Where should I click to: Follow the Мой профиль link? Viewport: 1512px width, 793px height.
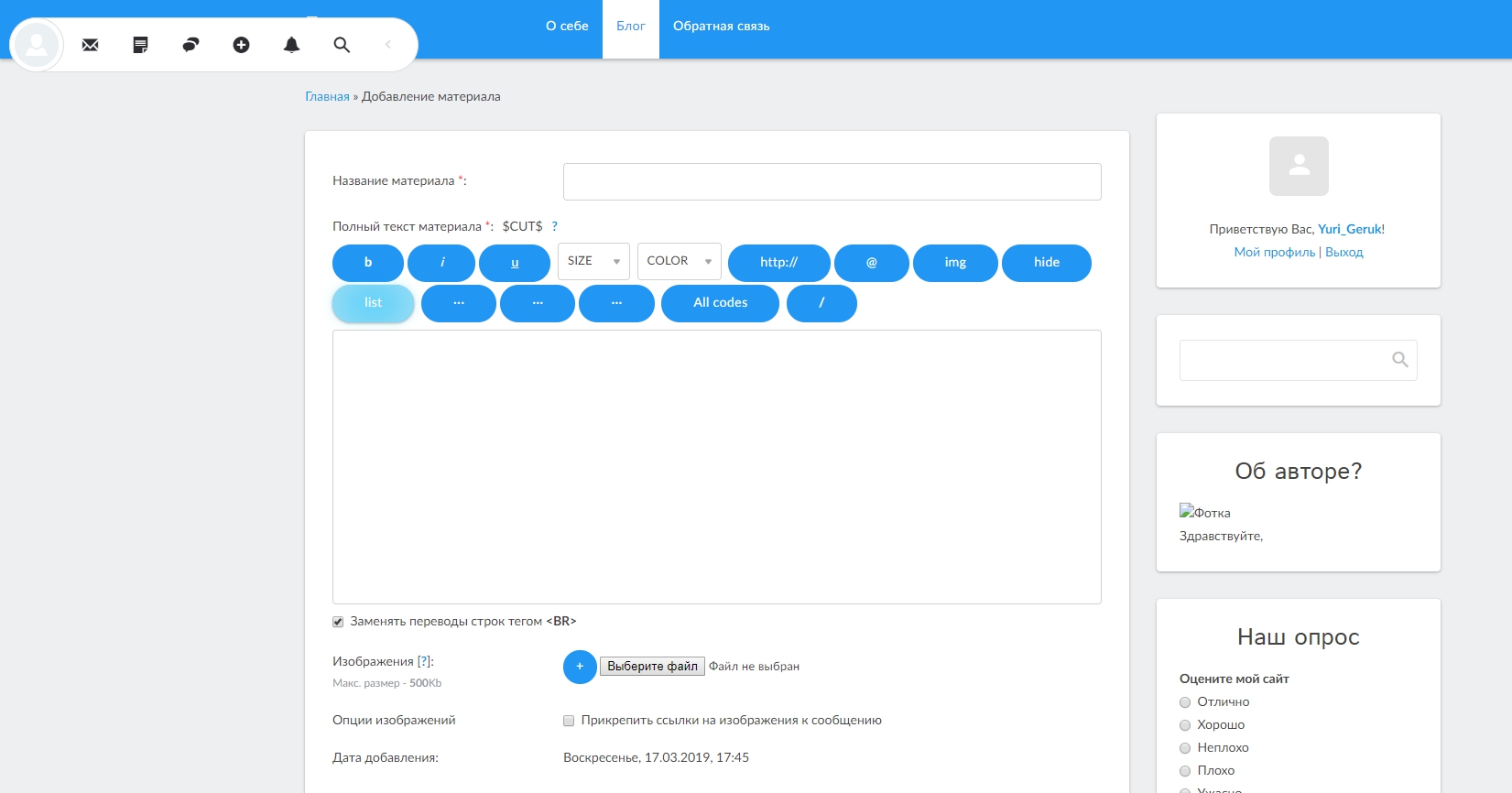pos(1274,253)
